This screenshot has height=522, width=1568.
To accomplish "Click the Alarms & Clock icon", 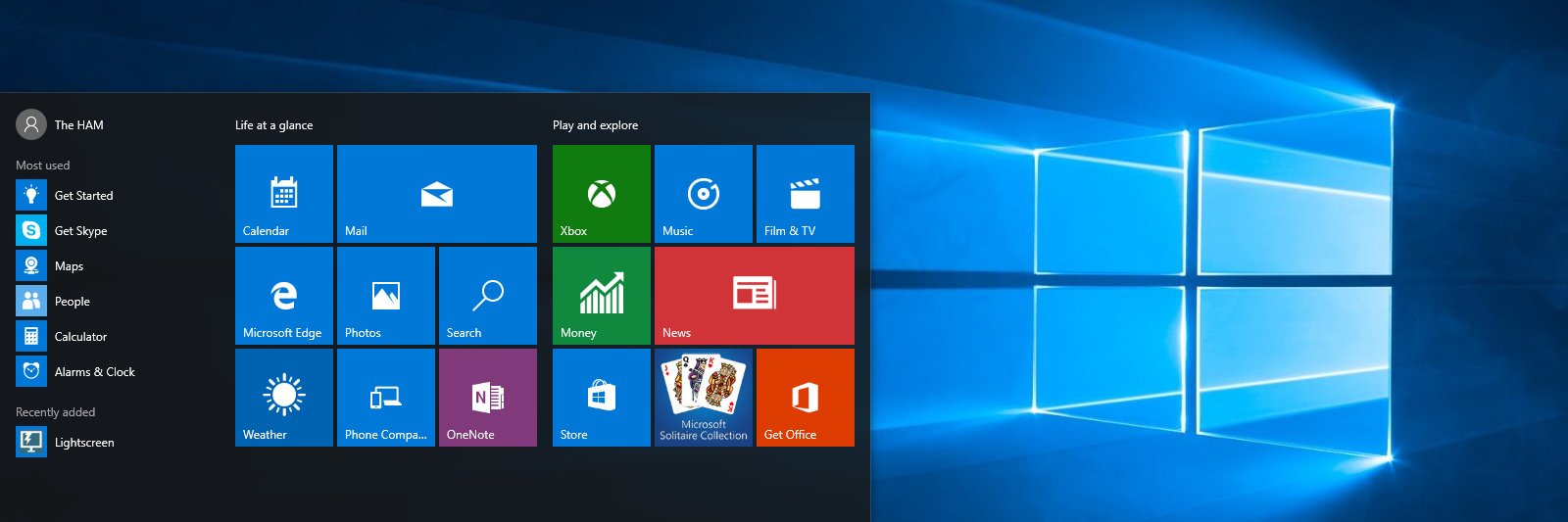I will point(31,371).
